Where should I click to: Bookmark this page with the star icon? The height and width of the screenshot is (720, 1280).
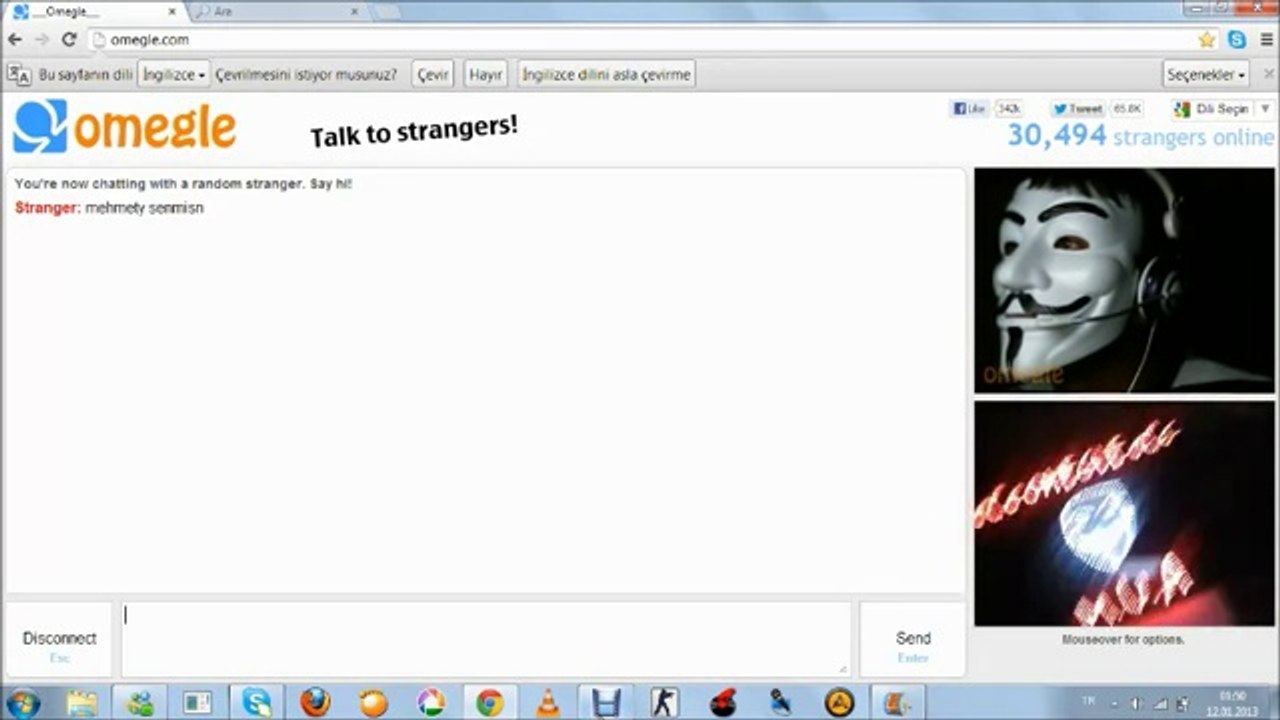1207,40
